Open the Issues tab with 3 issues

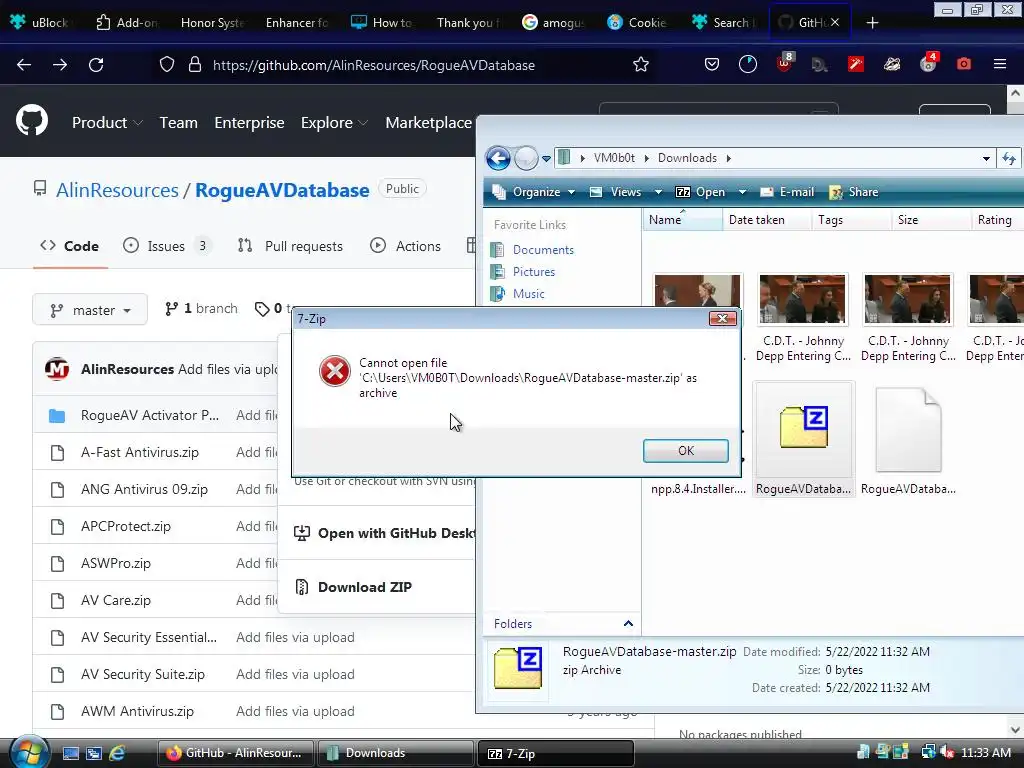click(166, 246)
